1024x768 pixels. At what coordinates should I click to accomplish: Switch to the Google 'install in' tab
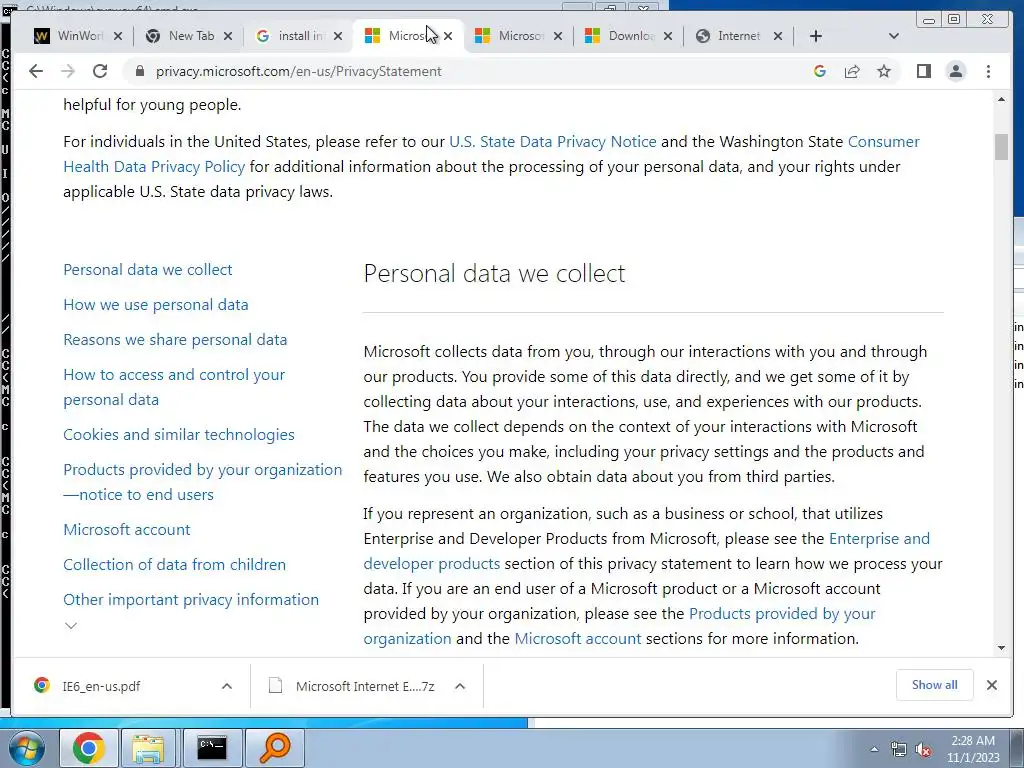tap(291, 36)
